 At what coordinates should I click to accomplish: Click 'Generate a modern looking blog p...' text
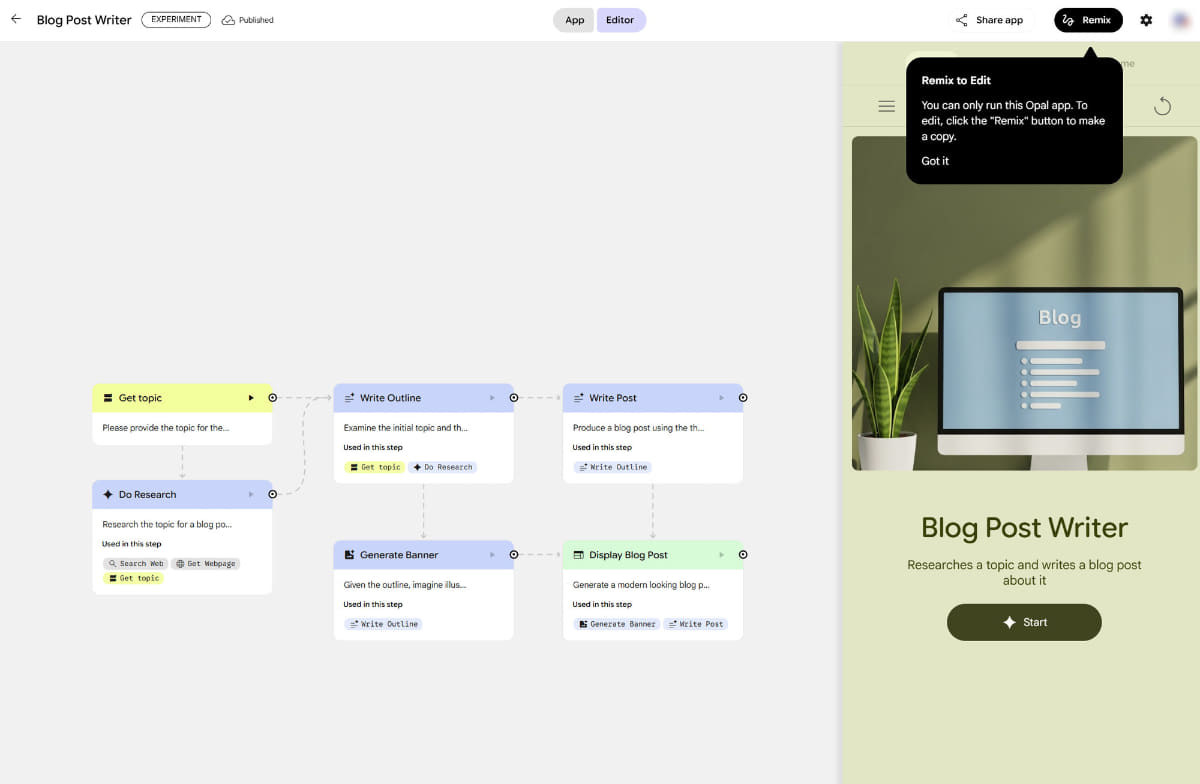[x=641, y=585]
